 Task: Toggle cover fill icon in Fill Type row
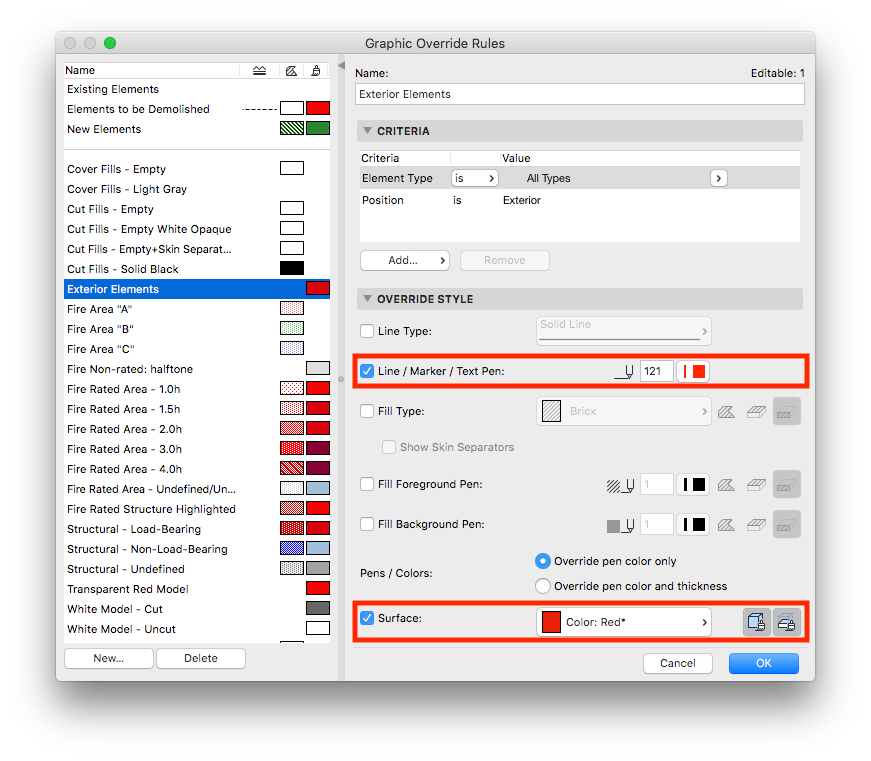[756, 412]
